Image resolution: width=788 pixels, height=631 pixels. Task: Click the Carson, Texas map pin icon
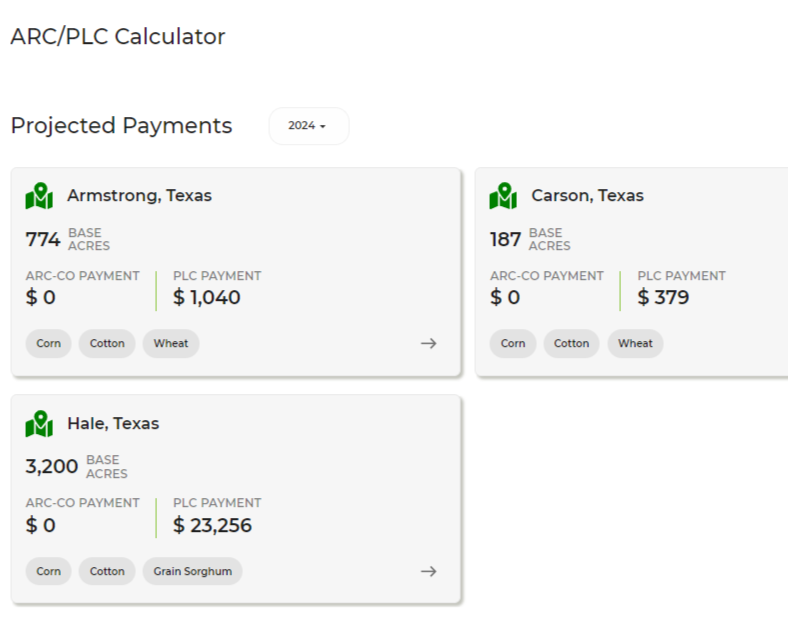(x=503, y=196)
